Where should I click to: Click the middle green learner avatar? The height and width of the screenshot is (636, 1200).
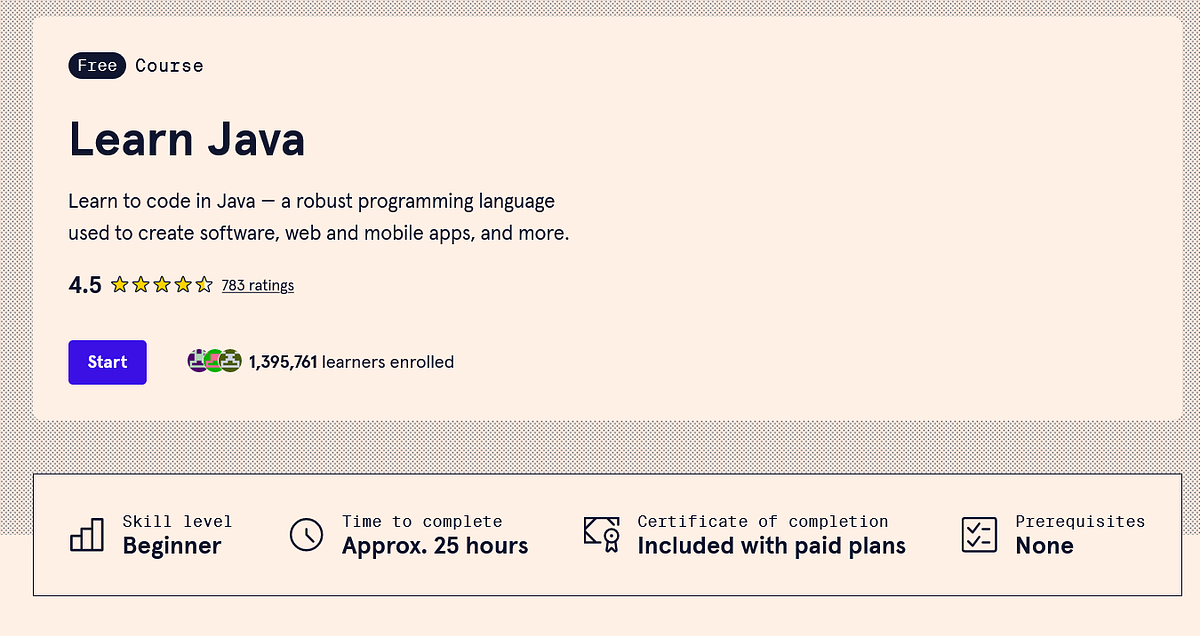[x=214, y=361]
